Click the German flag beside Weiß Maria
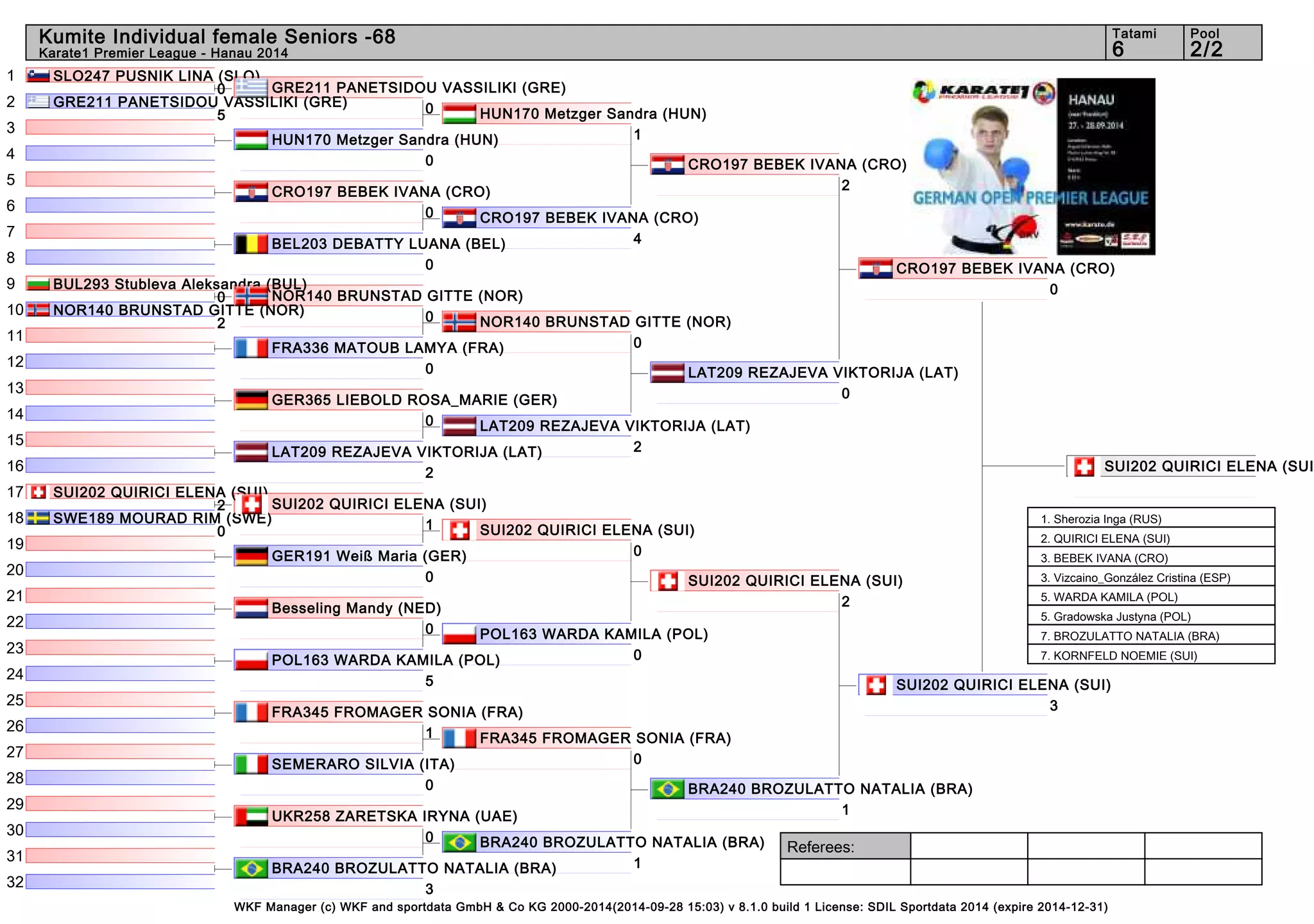The image size is (1314, 924). pos(251,556)
